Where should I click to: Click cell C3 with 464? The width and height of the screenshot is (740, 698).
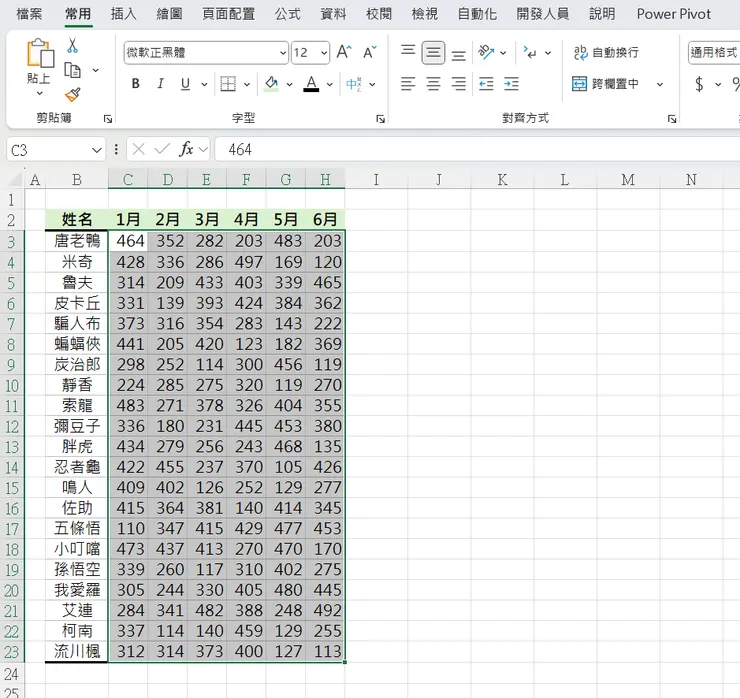(x=128, y=241)
